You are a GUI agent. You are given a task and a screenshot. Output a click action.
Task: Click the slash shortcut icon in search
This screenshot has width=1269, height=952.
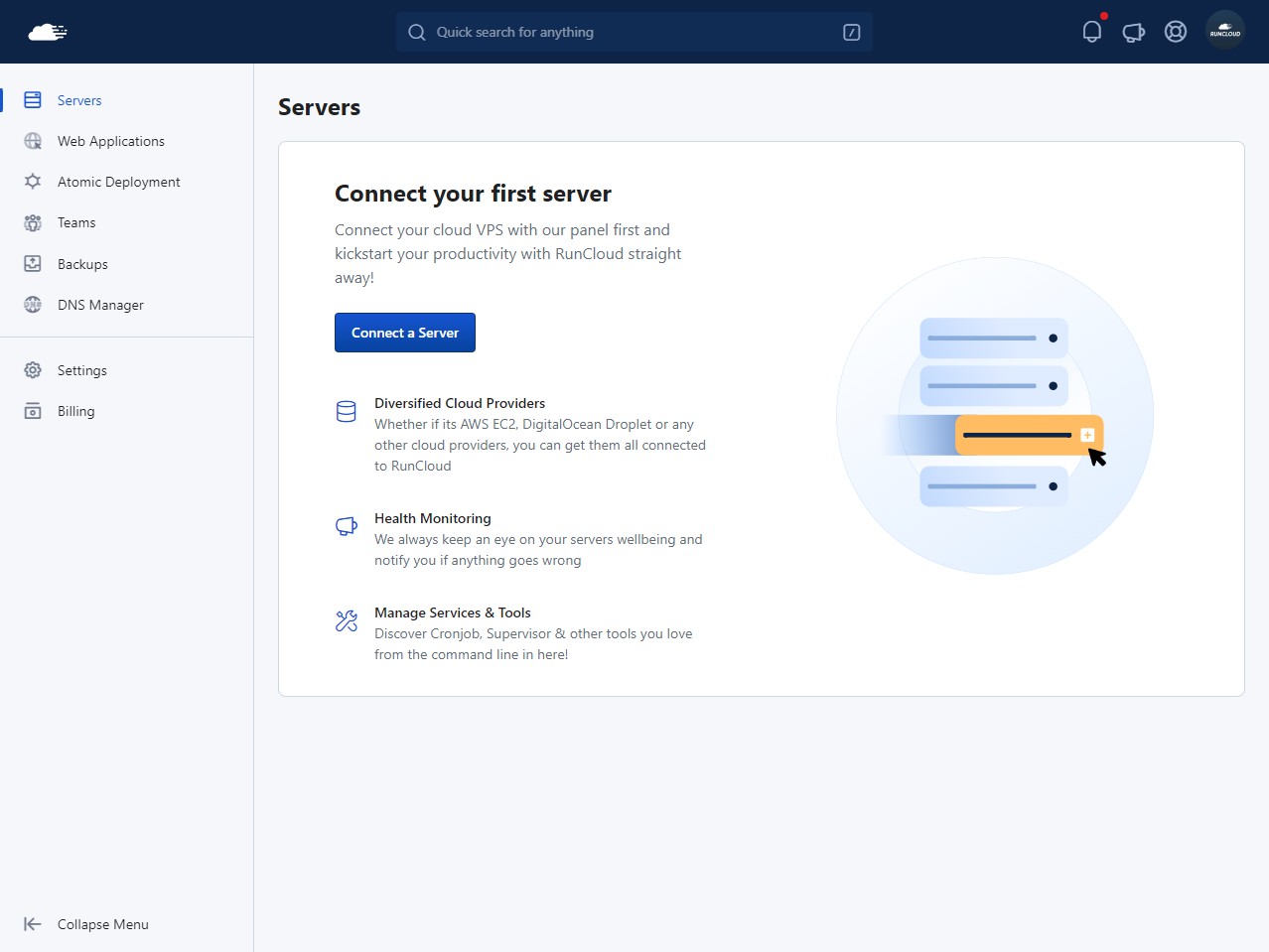click(x=851, y=32)
